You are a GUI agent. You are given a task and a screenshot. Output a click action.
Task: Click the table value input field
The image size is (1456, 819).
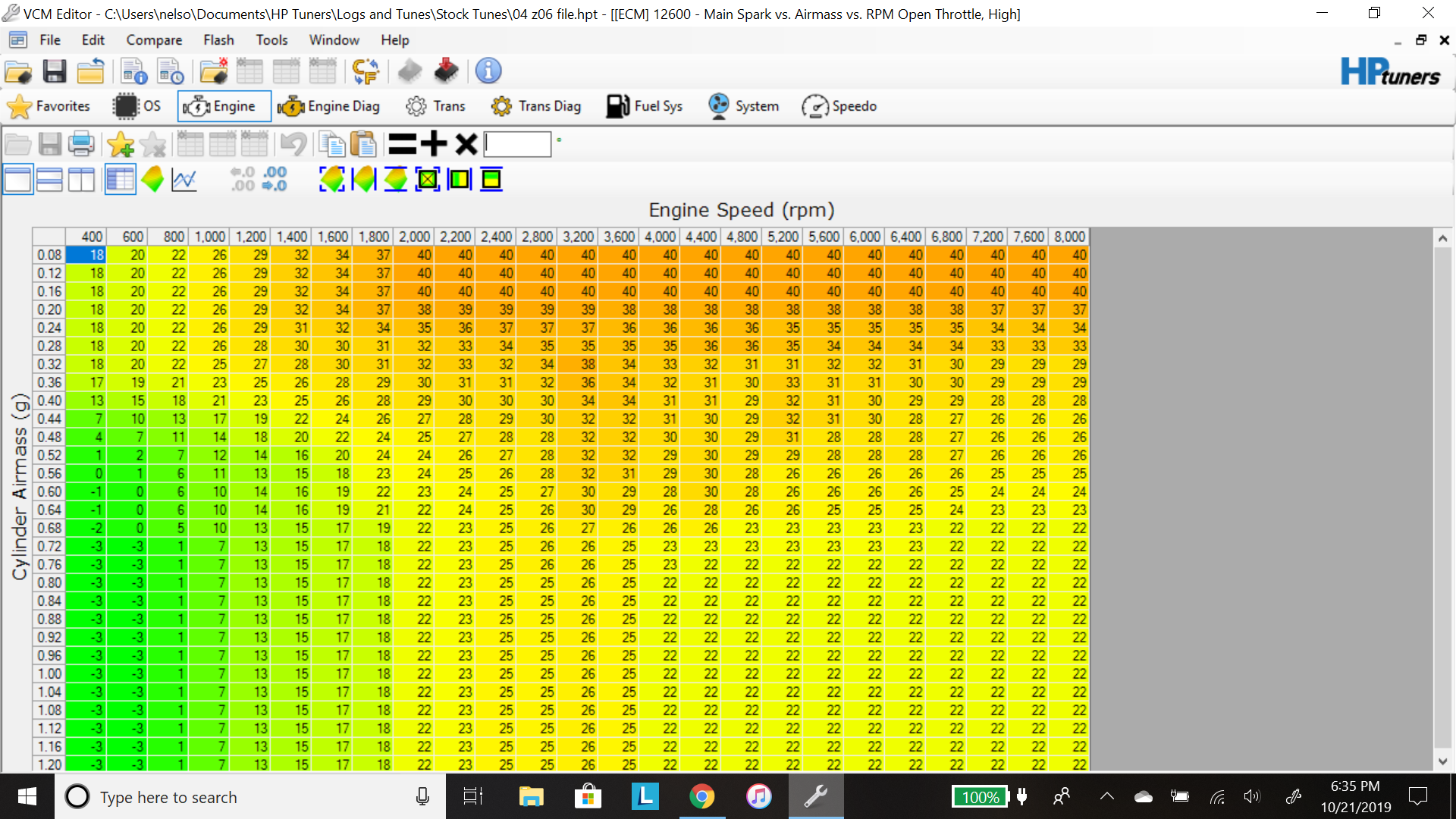pos(518,144)
